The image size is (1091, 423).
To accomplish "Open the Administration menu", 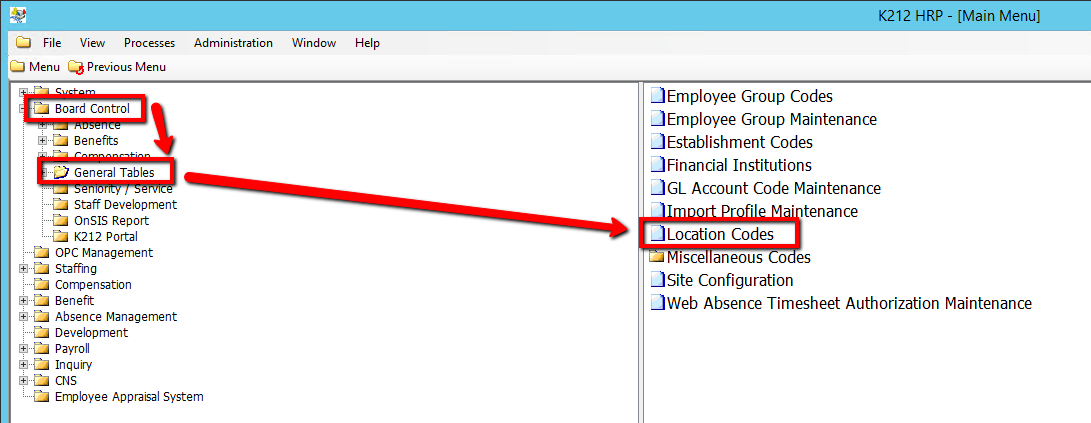I will coord(233,43).
